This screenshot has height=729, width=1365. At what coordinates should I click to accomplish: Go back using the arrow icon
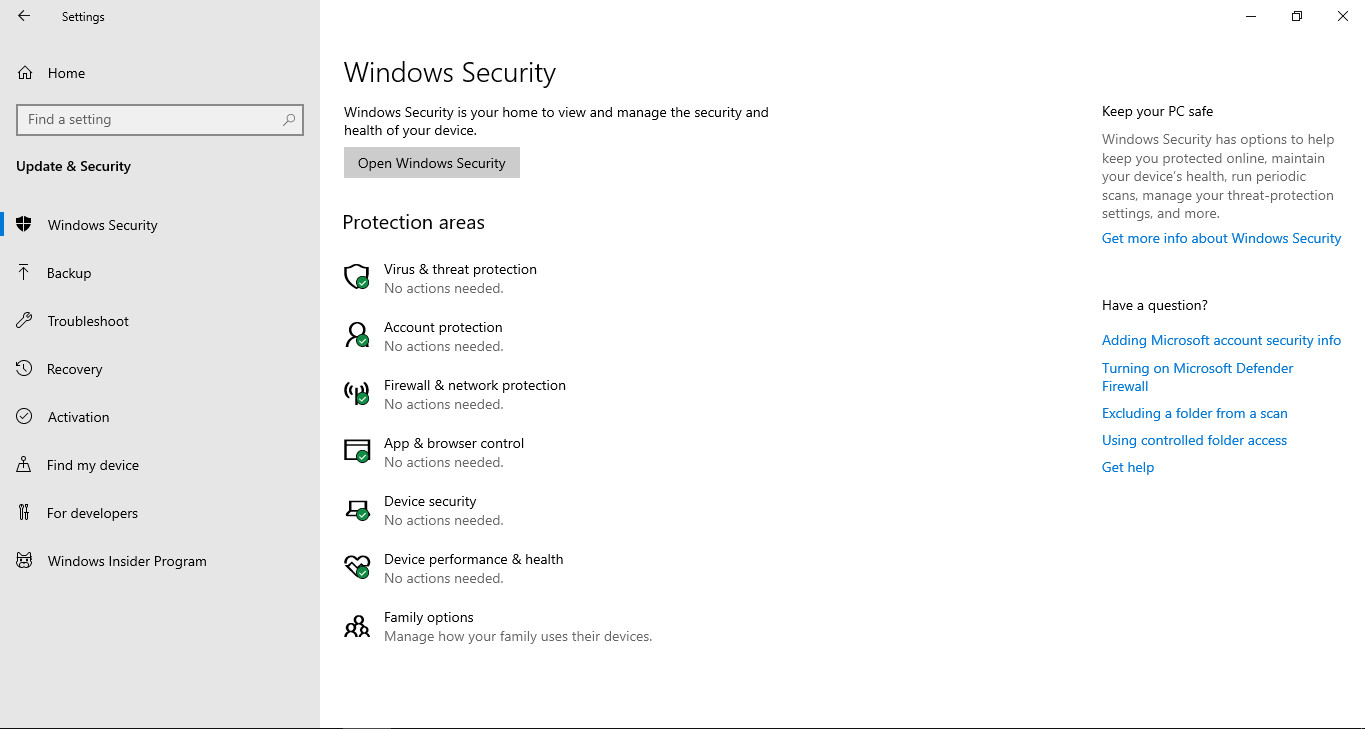pos(24,16)
